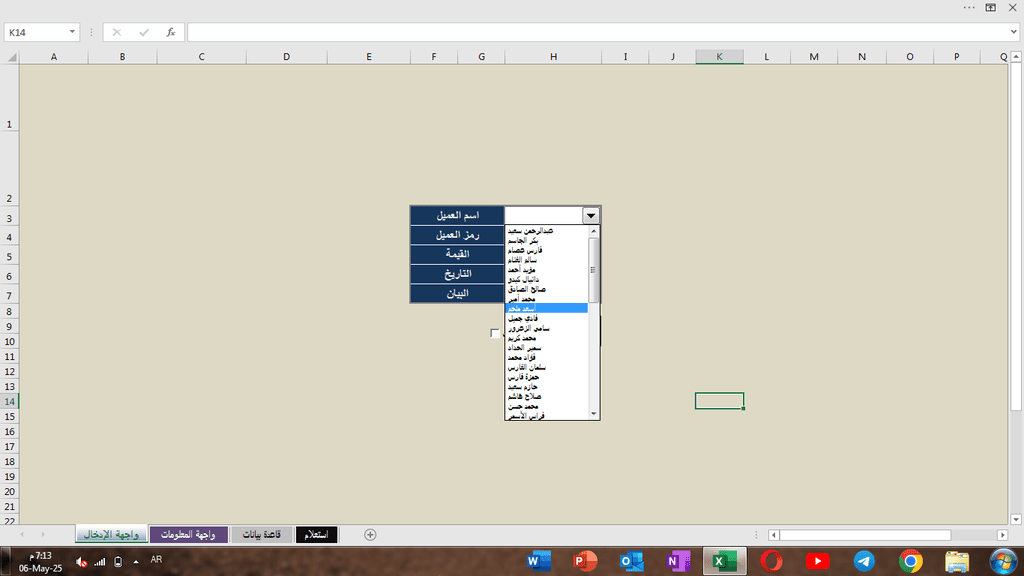The width and height of the screenshot is (1024, 576).
Task: Switch to واجهة الإدخال sheet tab
Action: [111, 535]
